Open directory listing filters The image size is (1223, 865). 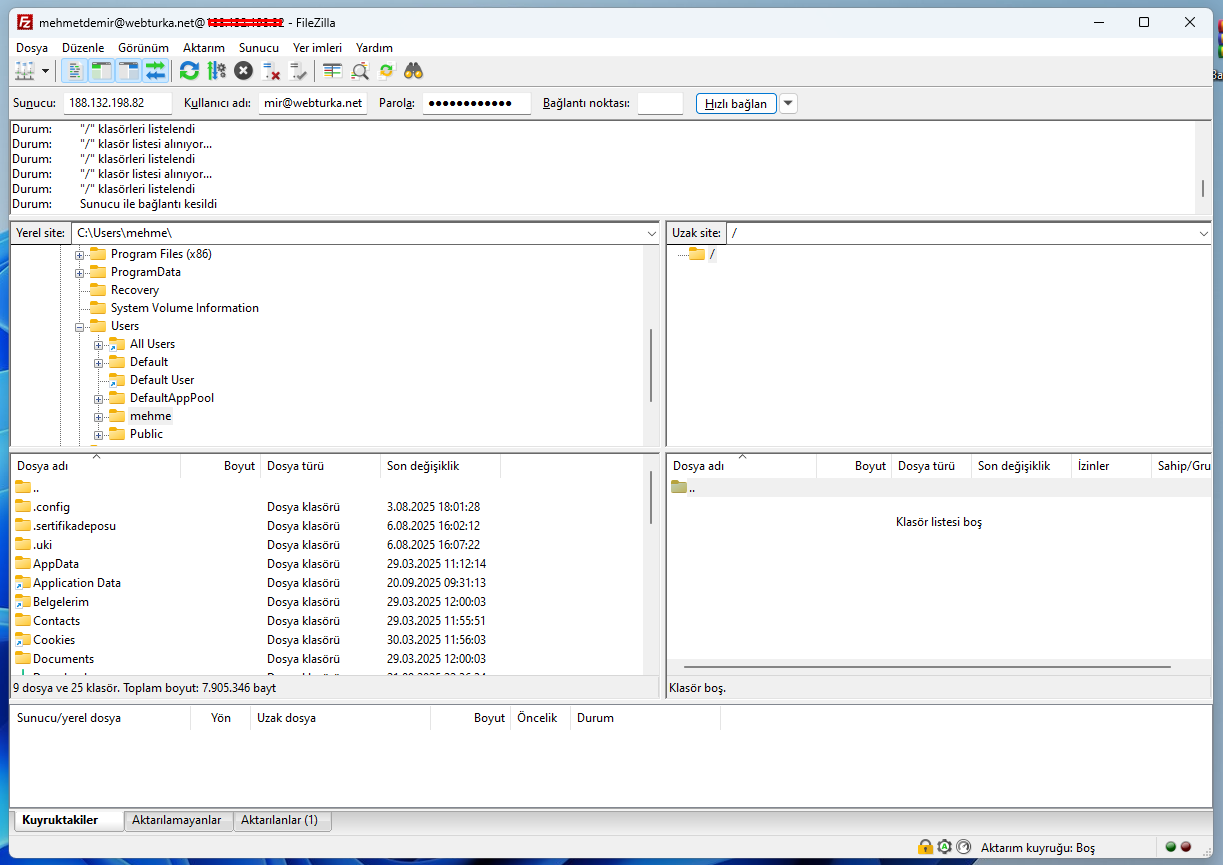(332, 70)
